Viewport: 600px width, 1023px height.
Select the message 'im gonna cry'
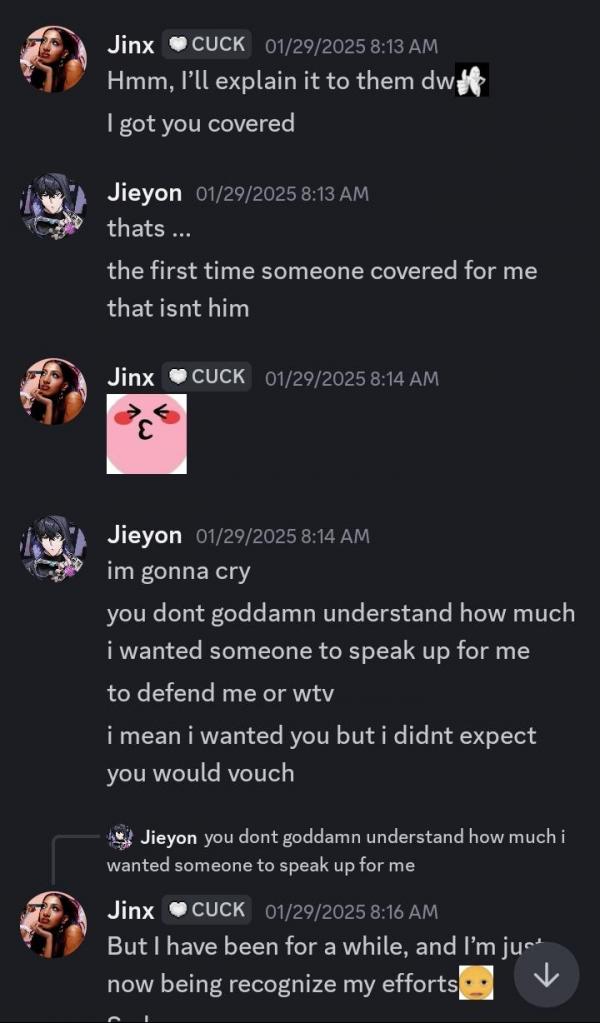pyautogui.click(x=179, y=572)
